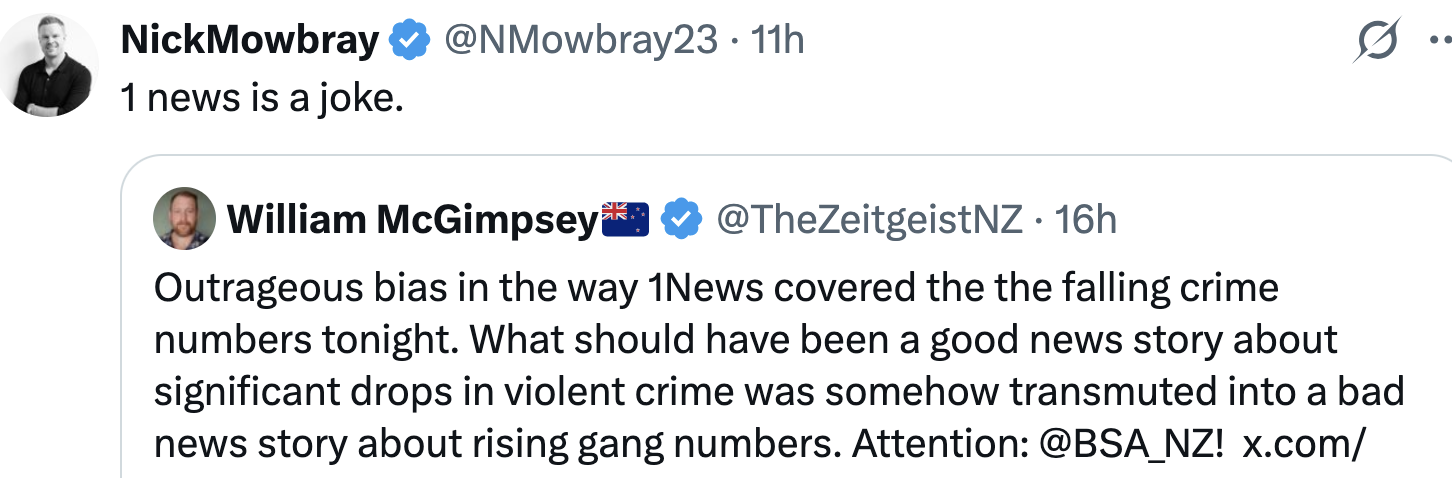The image size is (1452, 478).
Task: Open the more options ellipsis menu
Action: click(x=1440, y=42)
